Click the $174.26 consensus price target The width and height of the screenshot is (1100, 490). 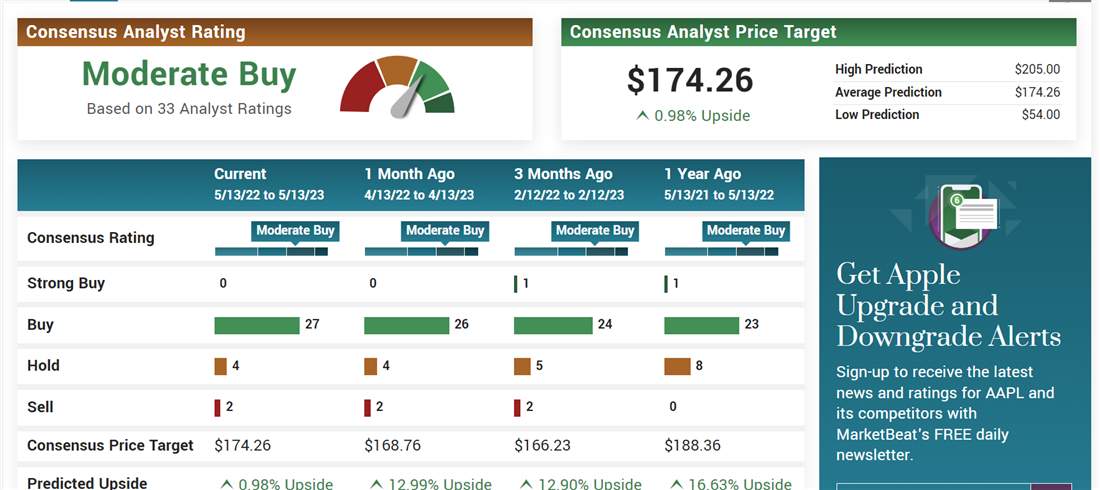click(x=690, y=80)
